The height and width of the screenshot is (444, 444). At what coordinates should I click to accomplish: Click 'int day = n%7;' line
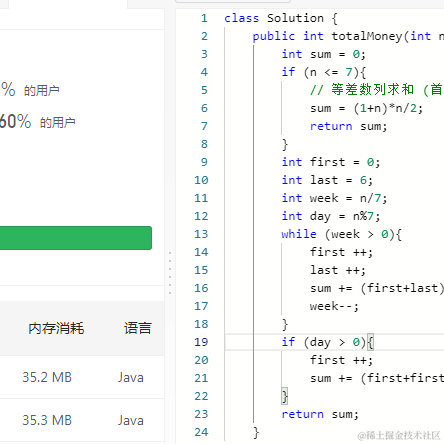tap(331, 216)
